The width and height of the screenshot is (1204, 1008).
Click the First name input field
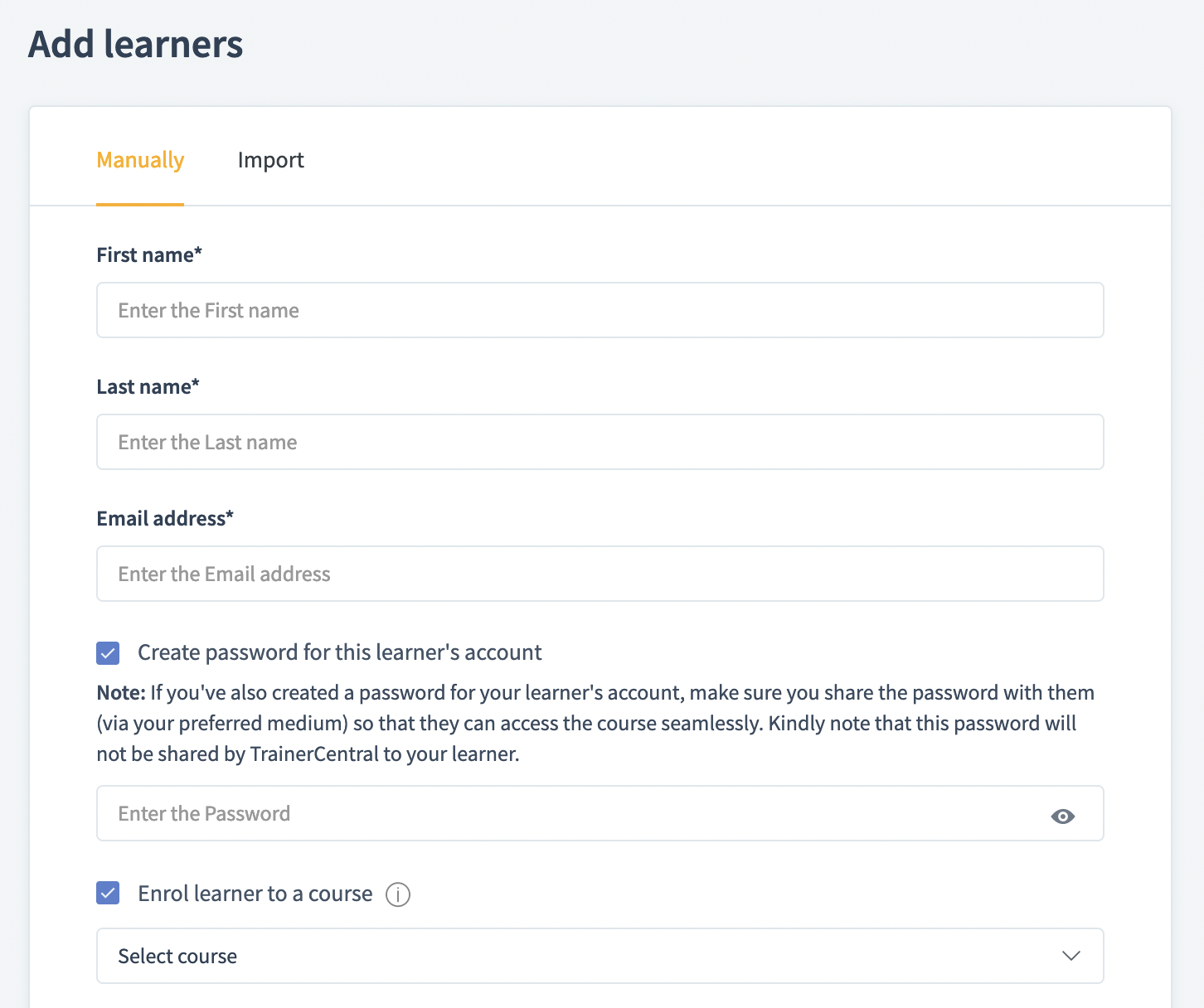(x=600, y=310)
